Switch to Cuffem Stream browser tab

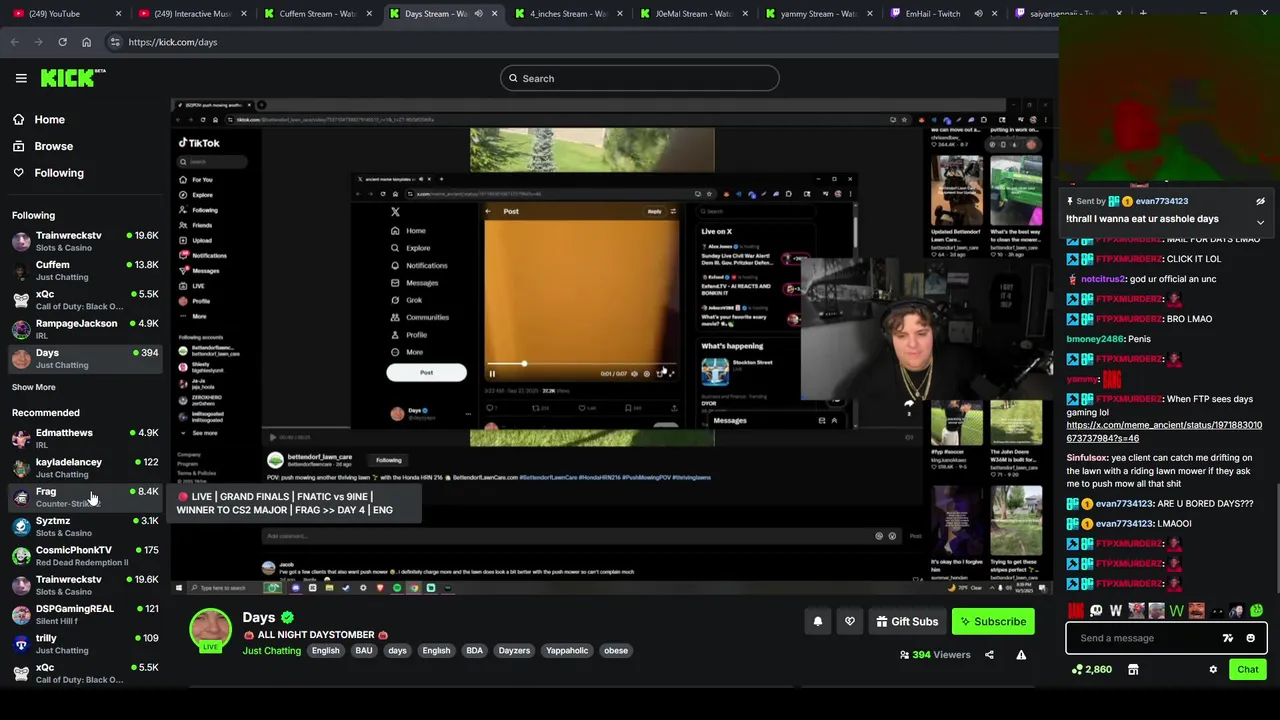pos(318,14)
